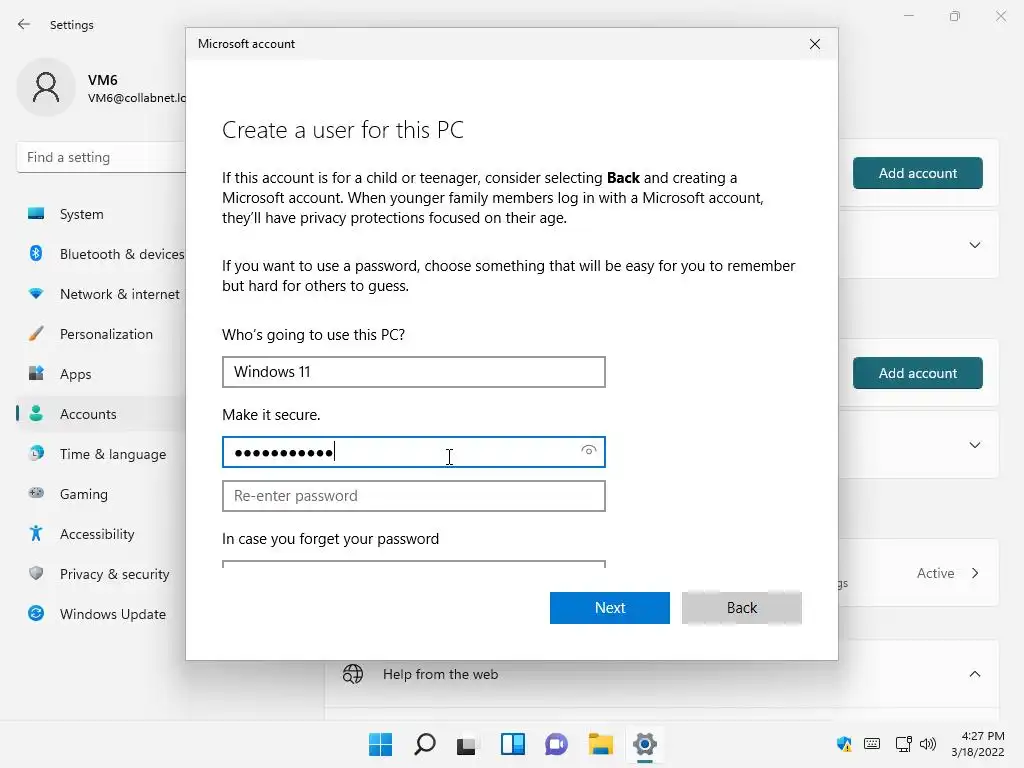This screenshot has width=1024, height=768.
Task: Click the password field with dots
Action: pos(413,452)
